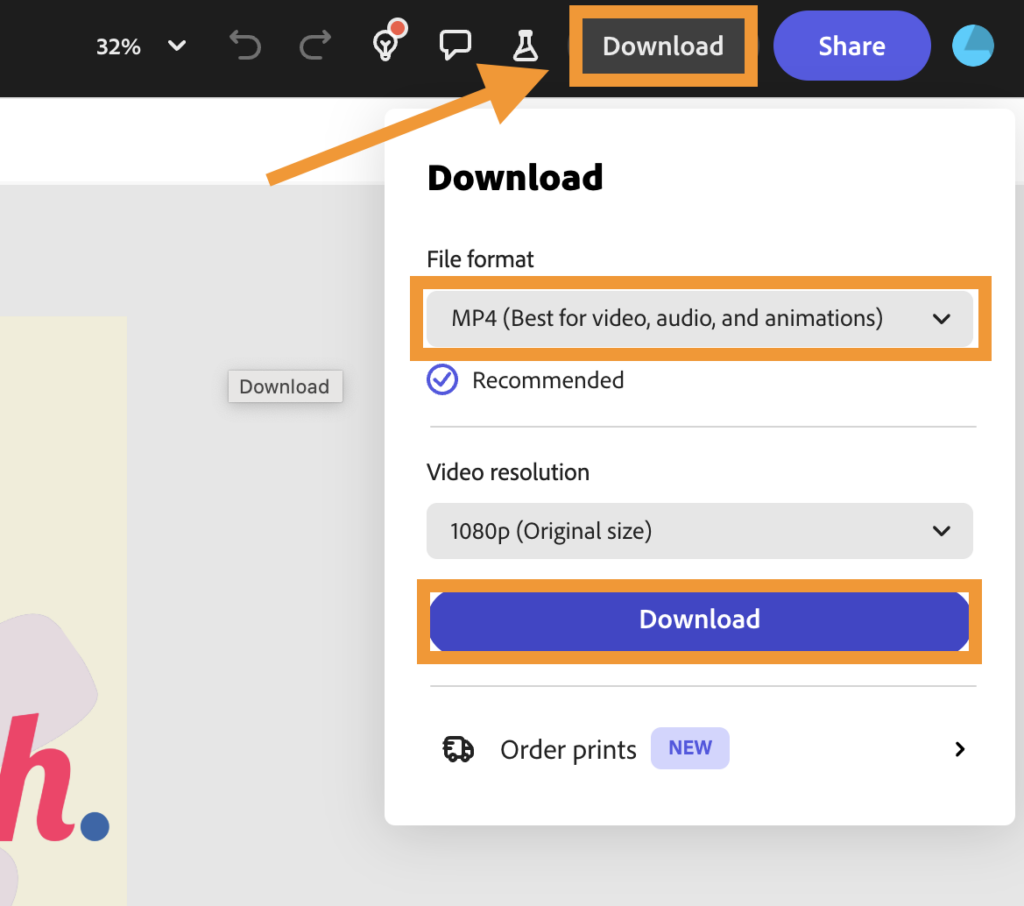
Task: Open the lightbulb tips icon with red dot
Action: tap(387, 44)
